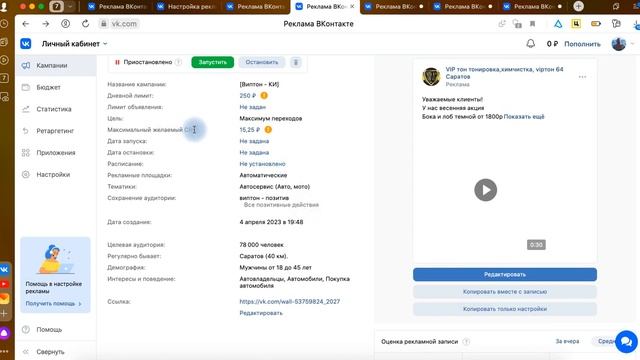Click the battery saver icon in toolbar
The image size is (640, 360).
pos(596,24)
